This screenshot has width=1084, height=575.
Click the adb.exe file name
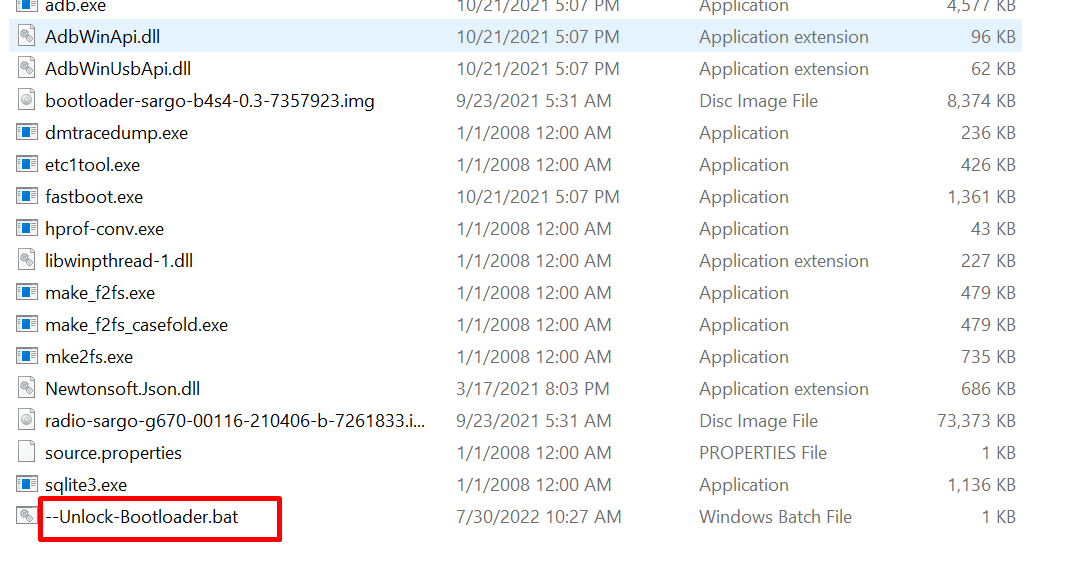coord(76,6)
